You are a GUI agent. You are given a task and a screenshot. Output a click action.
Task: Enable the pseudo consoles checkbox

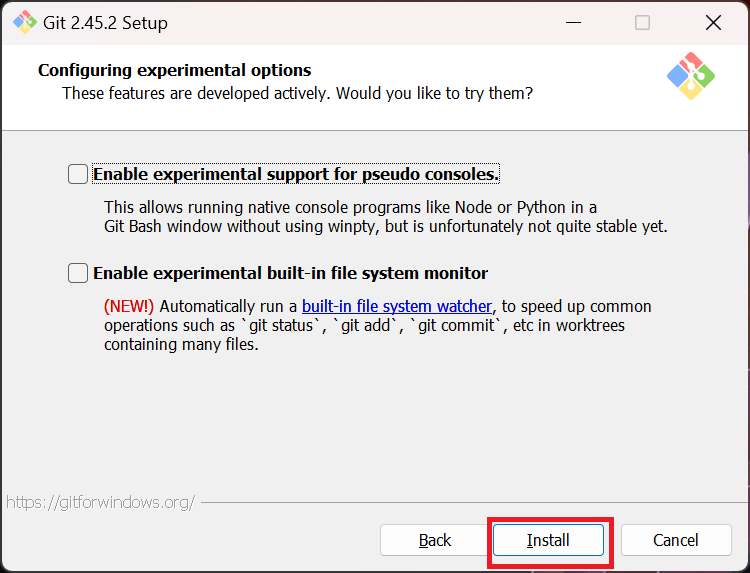(78, 174)
